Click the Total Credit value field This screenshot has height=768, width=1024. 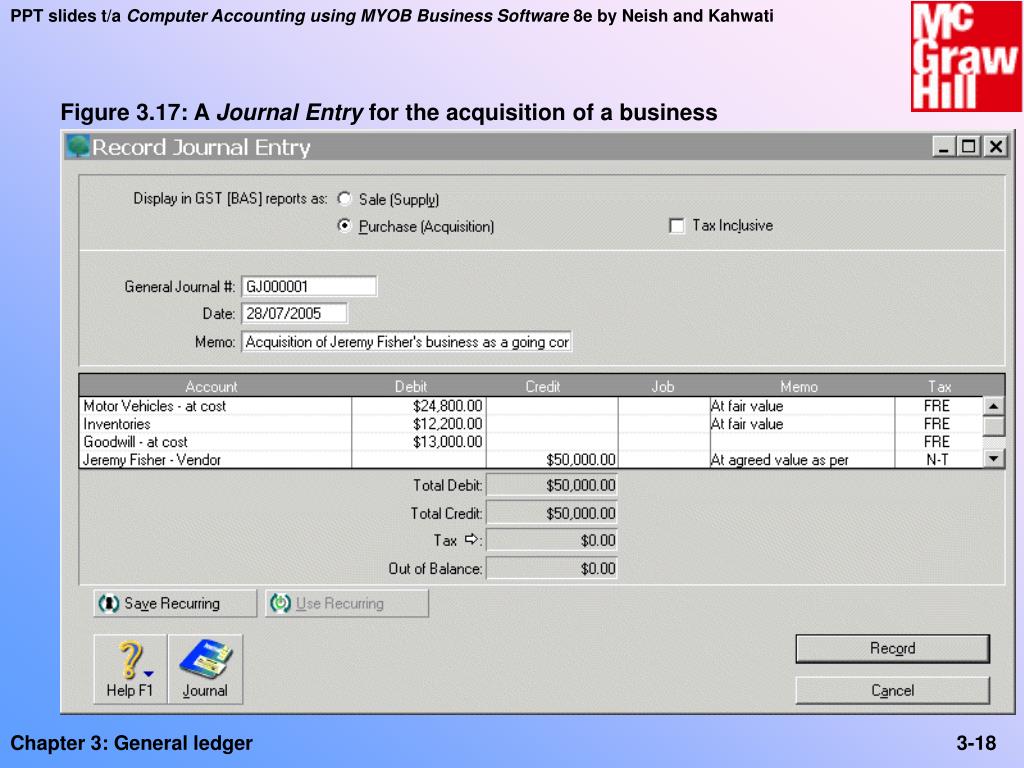point(552,513)
